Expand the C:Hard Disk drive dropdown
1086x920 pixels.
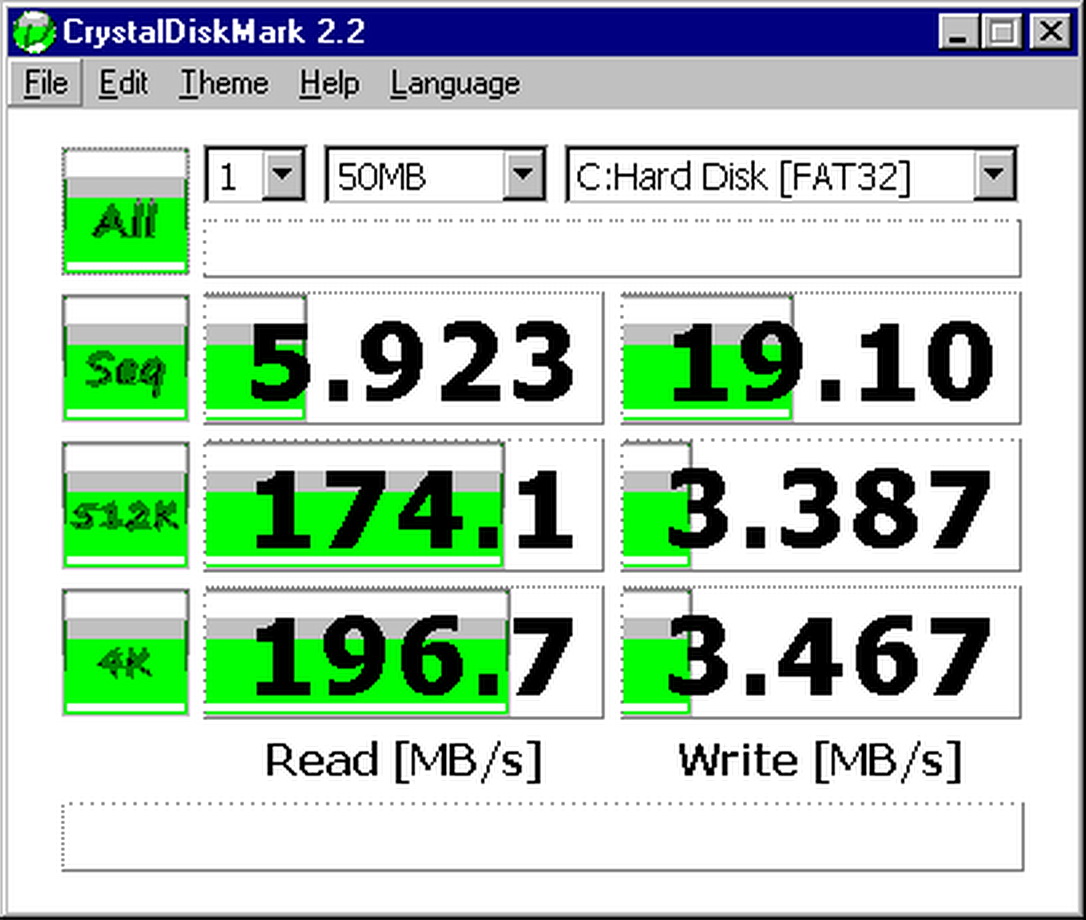pos(994,174)
